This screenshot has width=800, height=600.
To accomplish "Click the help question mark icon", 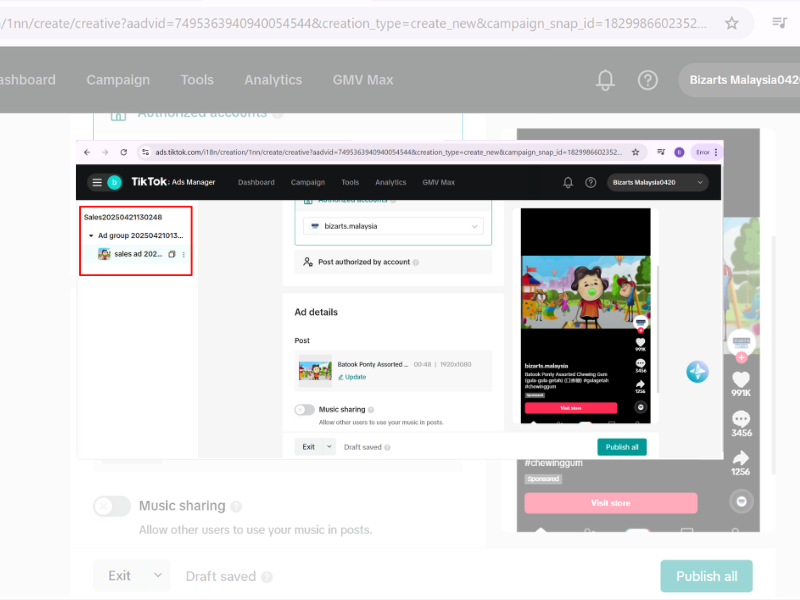I will [647, 80].
